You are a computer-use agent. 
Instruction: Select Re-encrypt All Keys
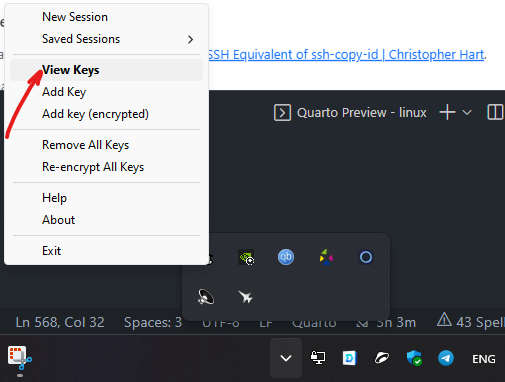tap(106, 167)
